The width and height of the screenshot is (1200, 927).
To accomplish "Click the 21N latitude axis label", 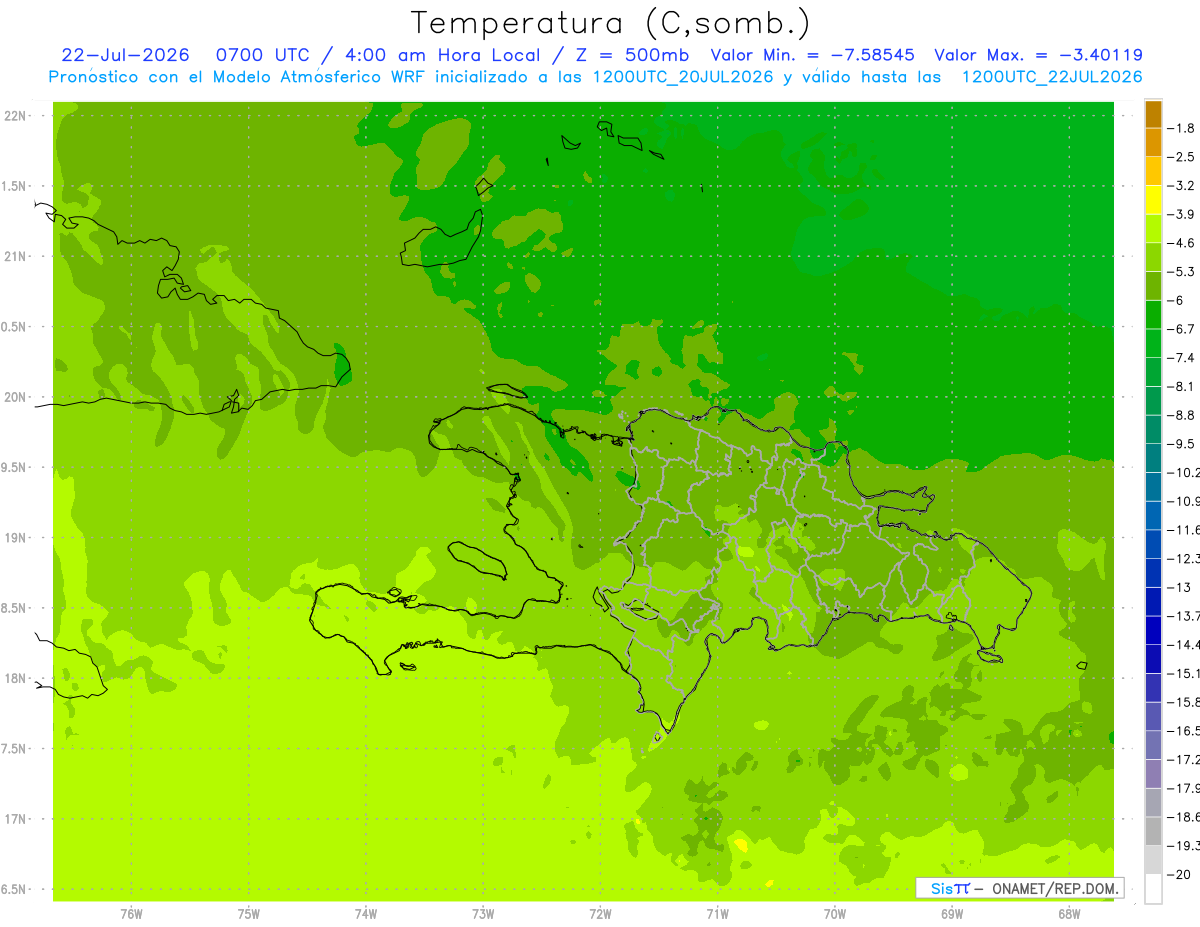I will pos(16,256).
